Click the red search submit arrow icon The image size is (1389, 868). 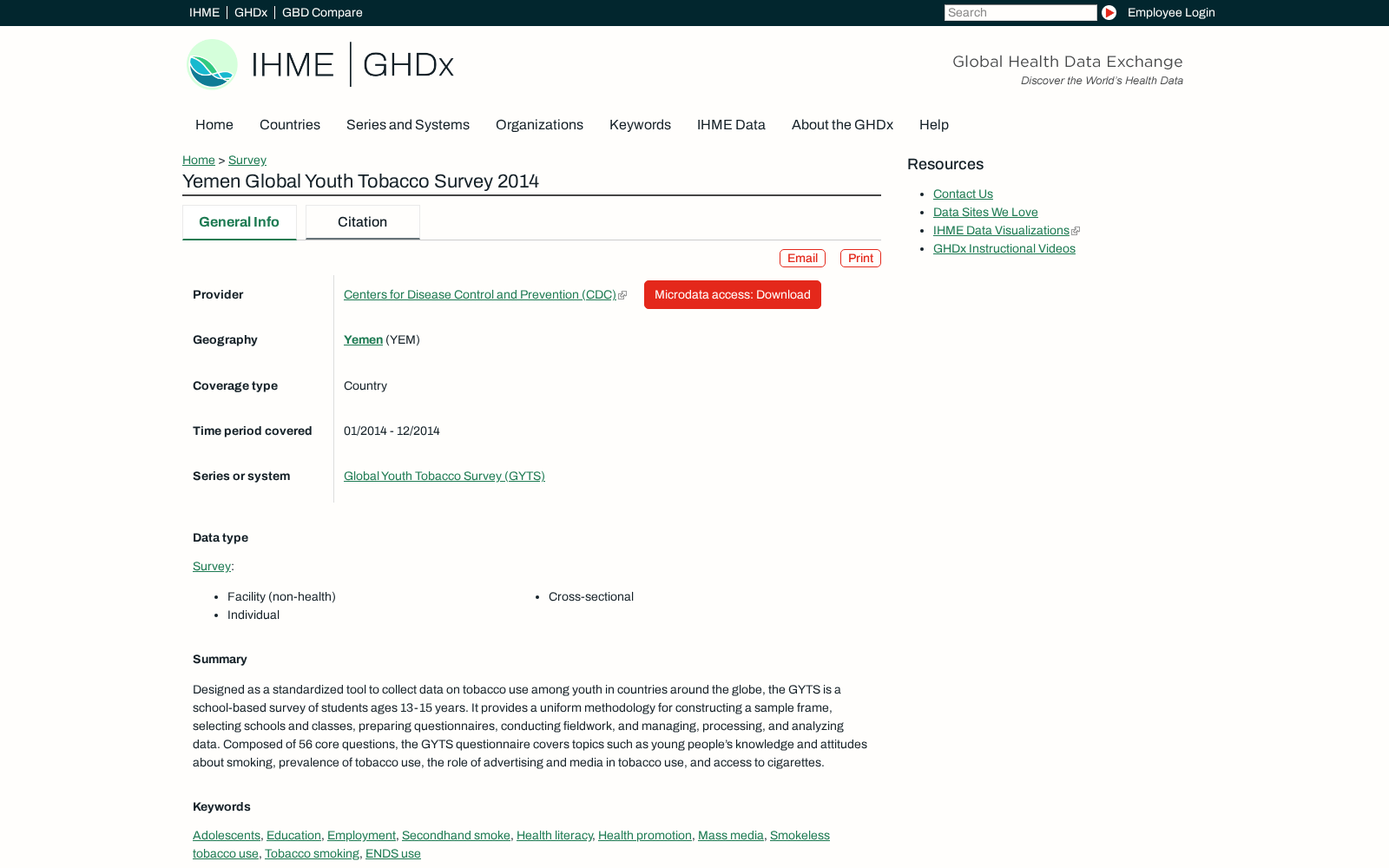1109,12
